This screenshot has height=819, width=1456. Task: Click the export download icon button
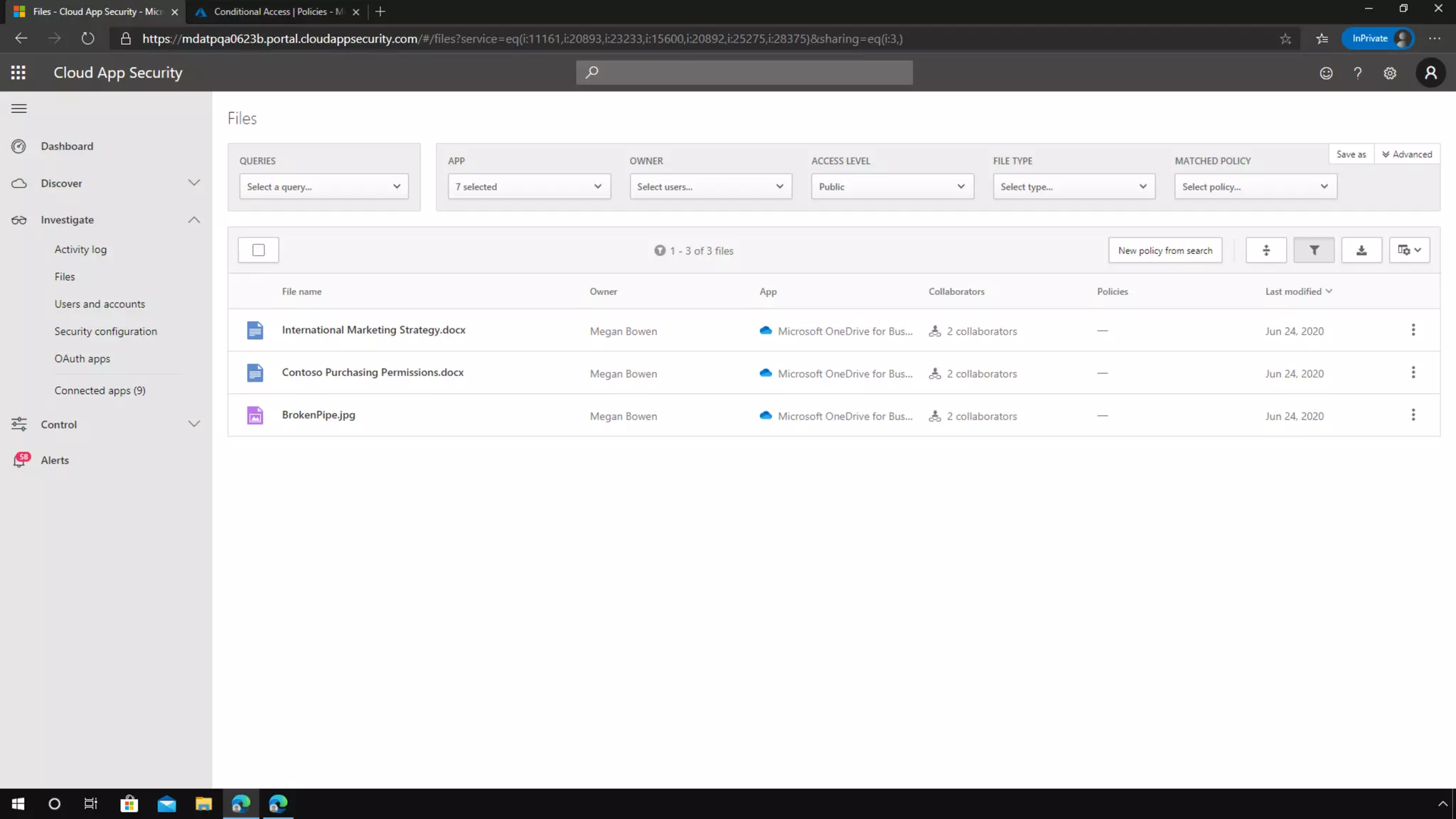(1361, 250)
